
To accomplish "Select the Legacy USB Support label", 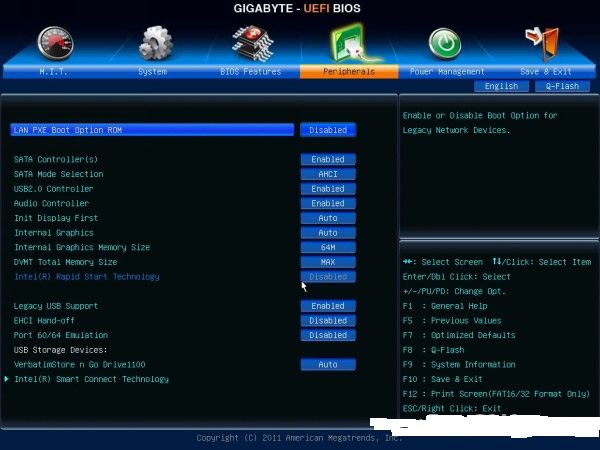I will 55,306.
